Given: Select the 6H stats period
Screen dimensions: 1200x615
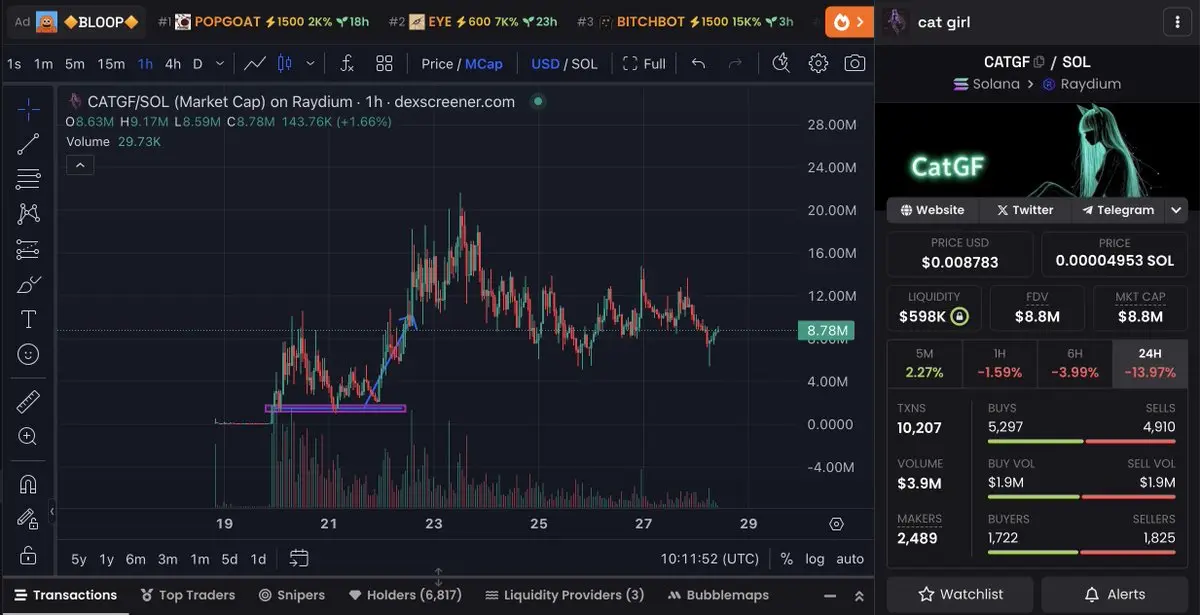Looking at the screenshot, I should point(1075,364).
